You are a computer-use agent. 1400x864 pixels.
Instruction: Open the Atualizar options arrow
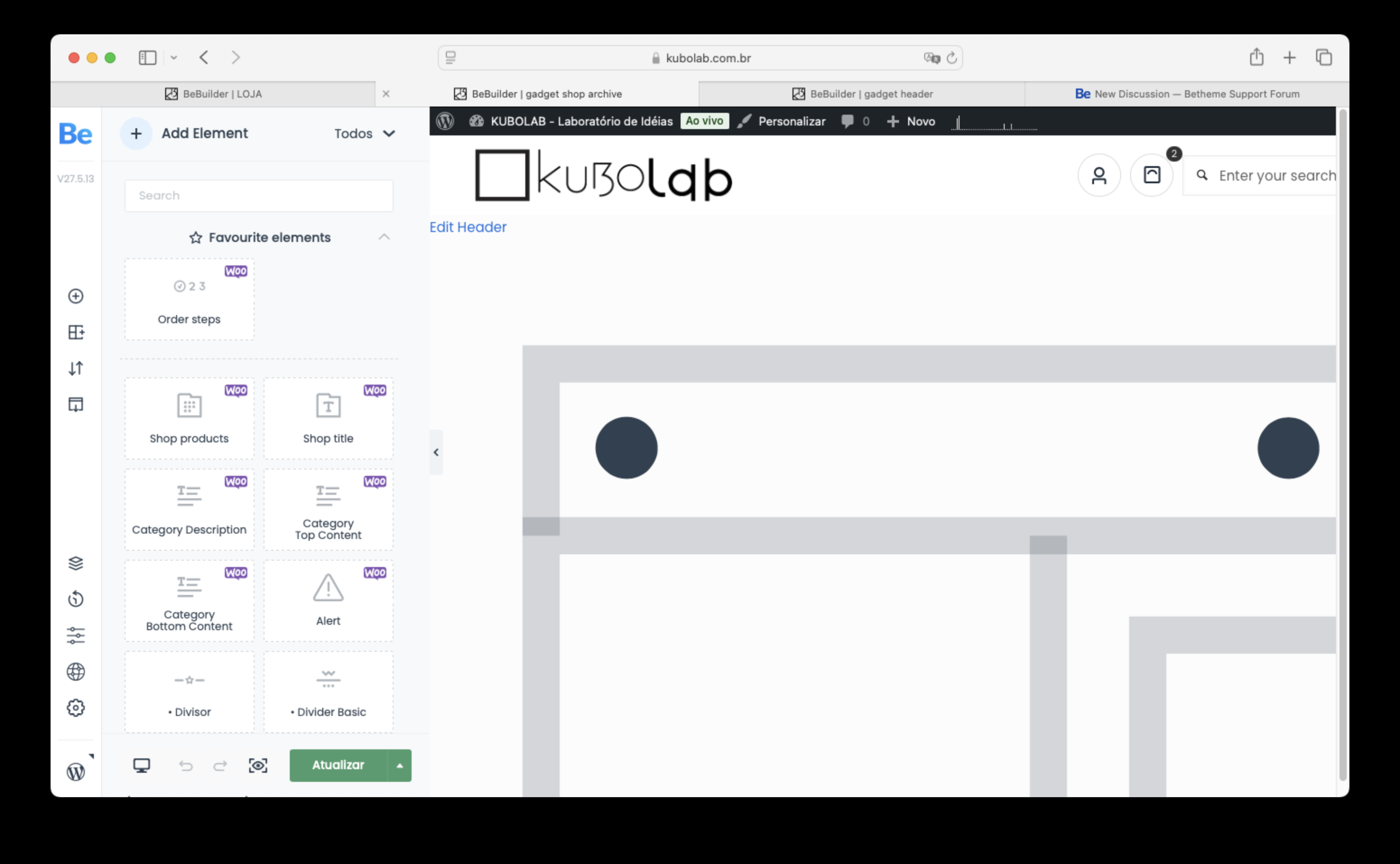click(x=400, y=766)
